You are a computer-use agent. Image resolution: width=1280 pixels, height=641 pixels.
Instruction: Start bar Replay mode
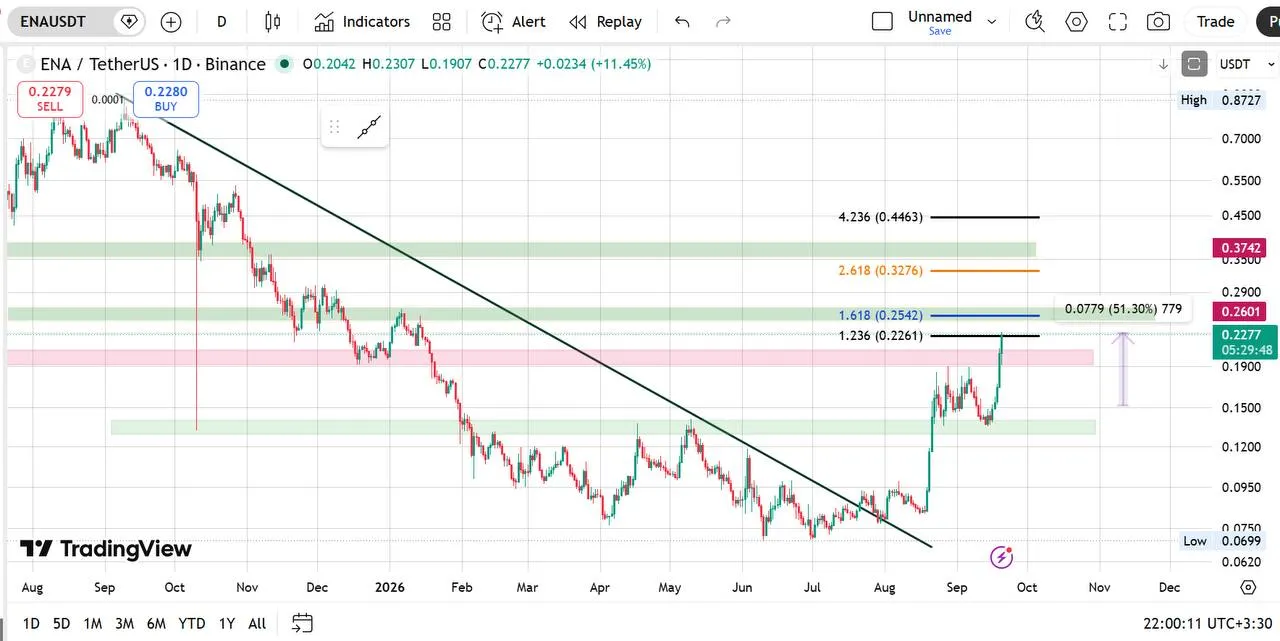pyautogui.click(x=606, y=21)
